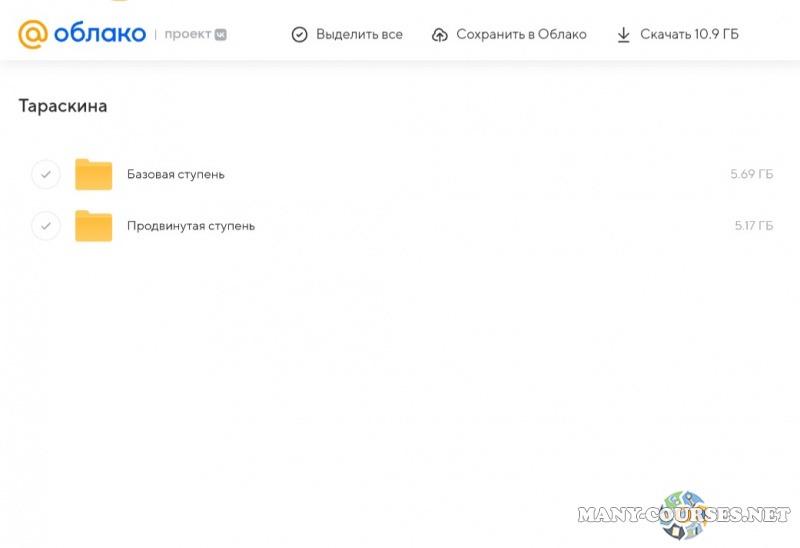Click the 5.17 ГБ size value

[x=753, y=226]
